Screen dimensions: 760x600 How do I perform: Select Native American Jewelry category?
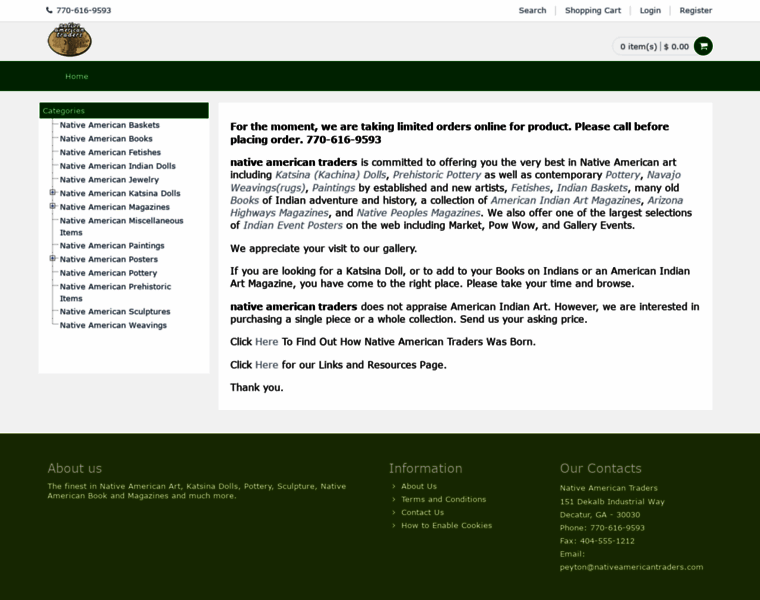(x=109, y=179)
